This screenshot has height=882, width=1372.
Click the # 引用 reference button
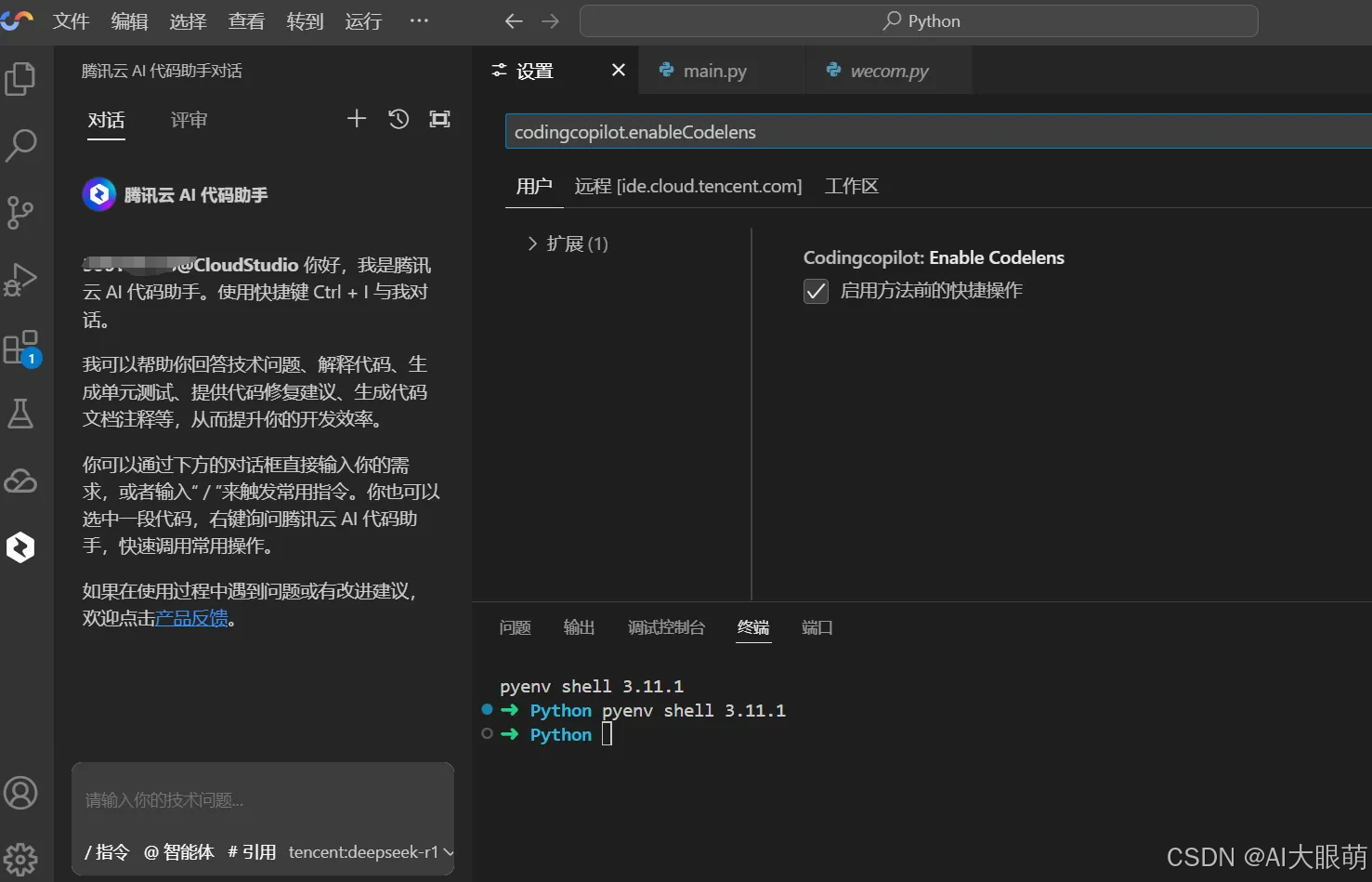[x=252, y=852]
